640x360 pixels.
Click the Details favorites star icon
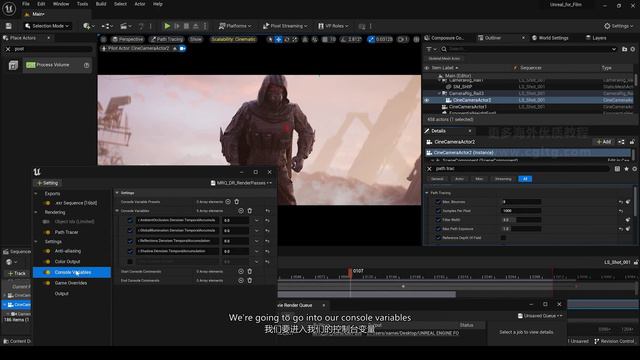coord(626,169)
